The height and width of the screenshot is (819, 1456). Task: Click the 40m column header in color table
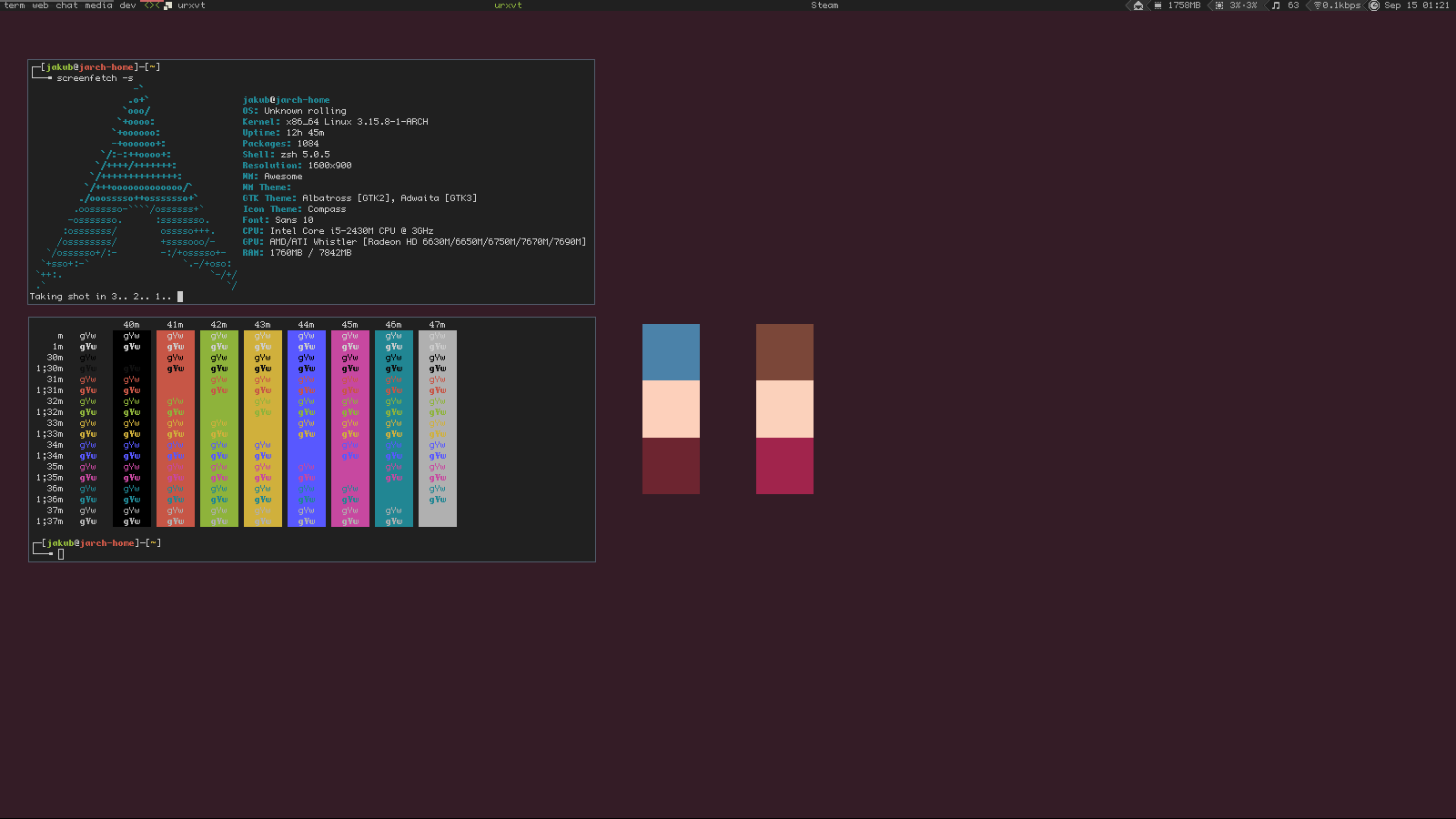(x=131, y=325)
